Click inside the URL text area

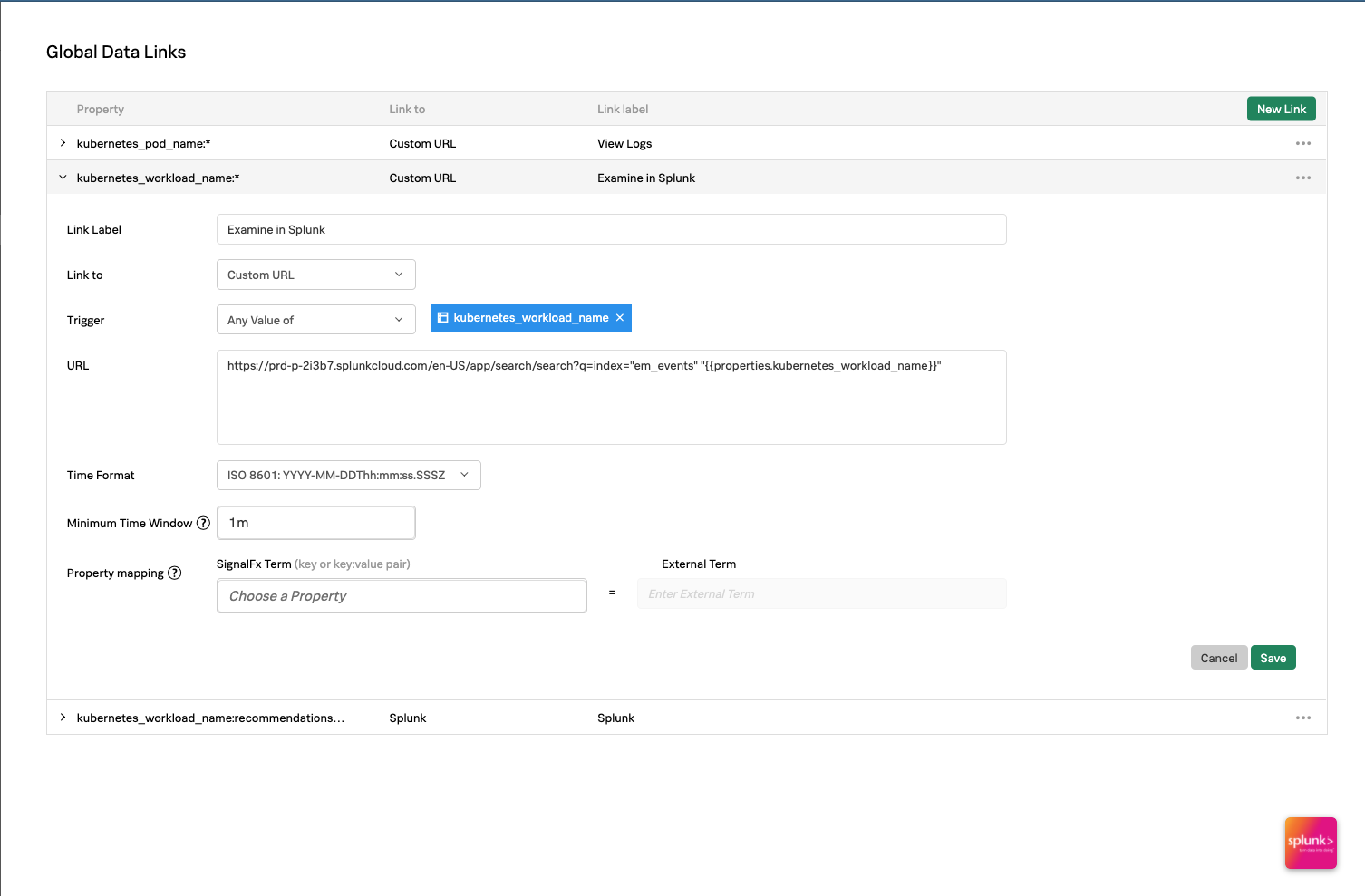611,397
